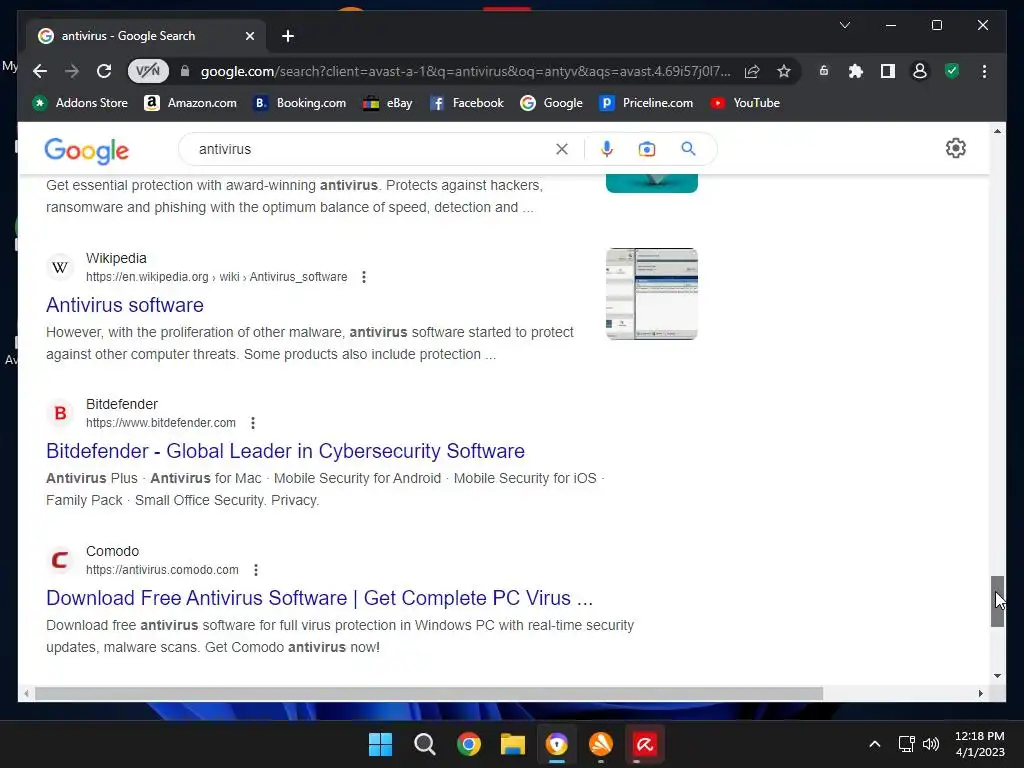Click the Wikipedia W favicon
Image resolution: width=1024 pixels, height=768 pixels.
click(x=60, y=268)
